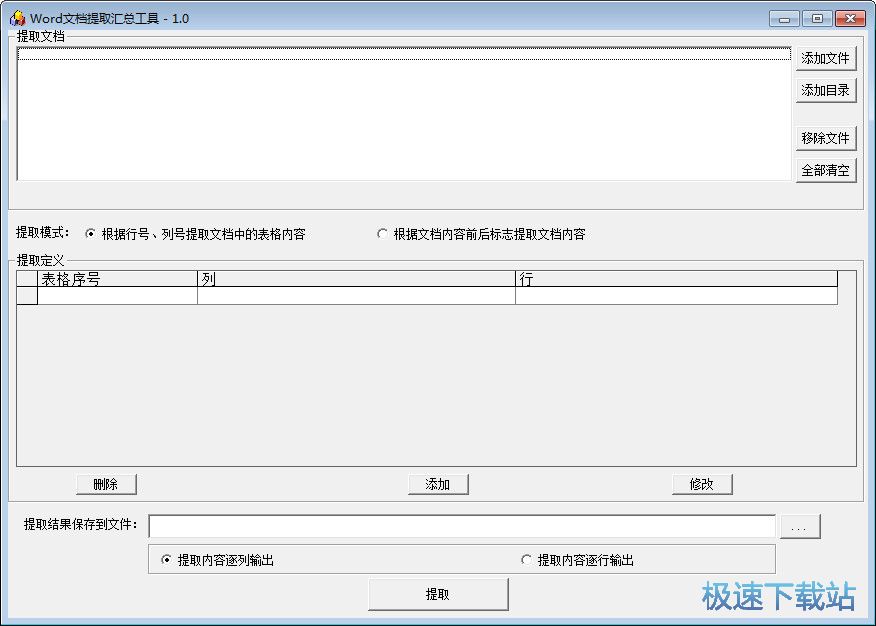The width and height of the screenshot is (876, 626).
Task: Clear all files with 全部清空
Action: tap(826, 170)
